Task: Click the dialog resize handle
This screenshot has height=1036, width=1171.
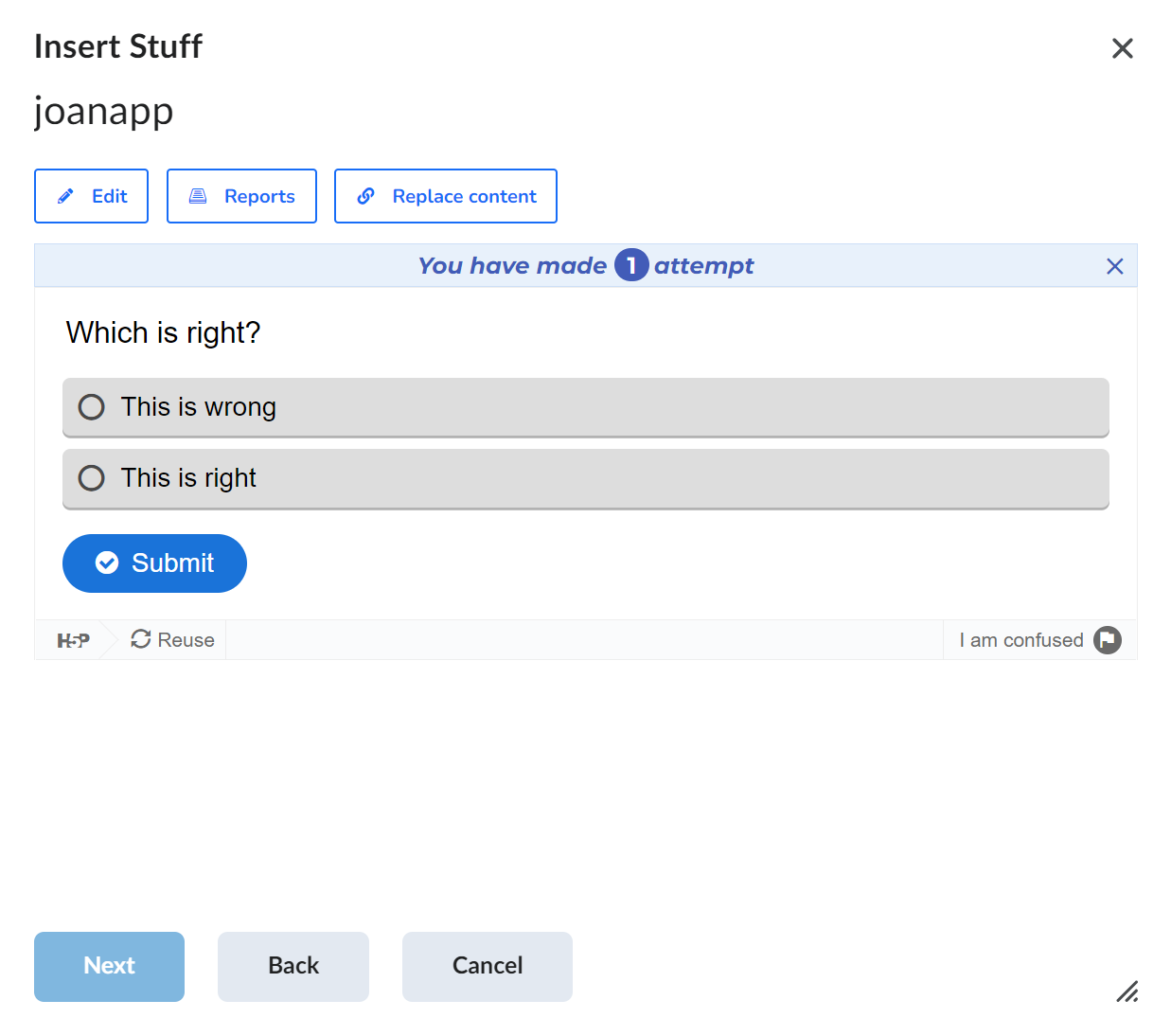Action: pyautogui.click(x=1127, y=991)
